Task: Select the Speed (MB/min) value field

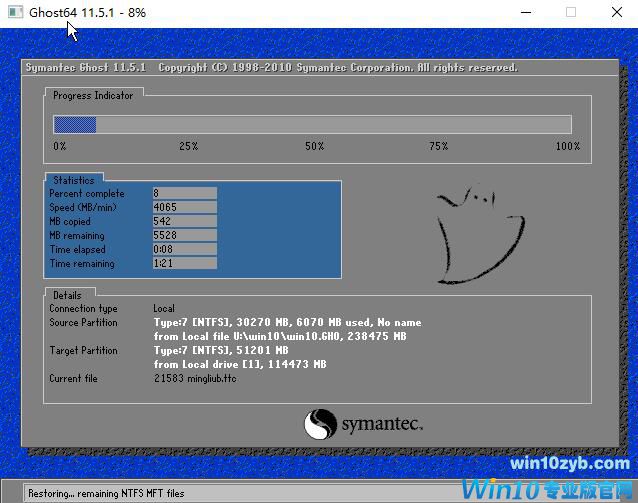Action: pyautogui.click(x=183, y=207)
